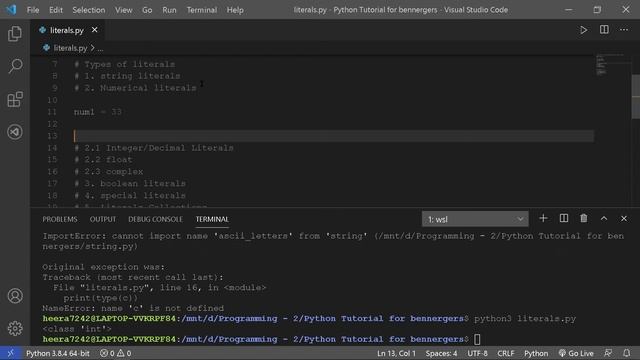Click the terminal output "<class 'int'>"
Image resolution: width=640 pixels, height=360 pixels.
[x=77, y=329]
